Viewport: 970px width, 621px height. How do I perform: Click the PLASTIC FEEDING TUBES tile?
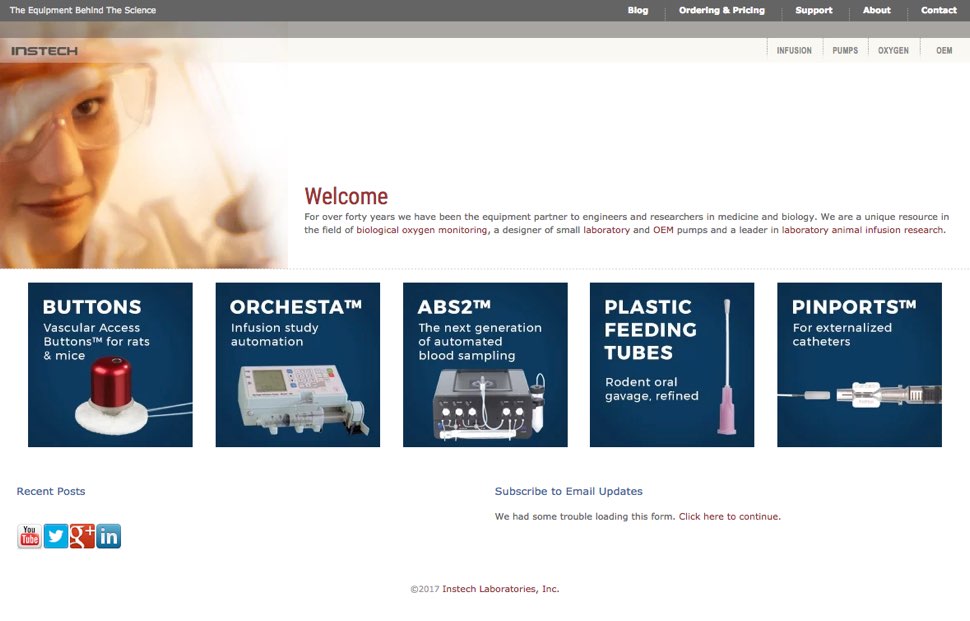(671, 364)
